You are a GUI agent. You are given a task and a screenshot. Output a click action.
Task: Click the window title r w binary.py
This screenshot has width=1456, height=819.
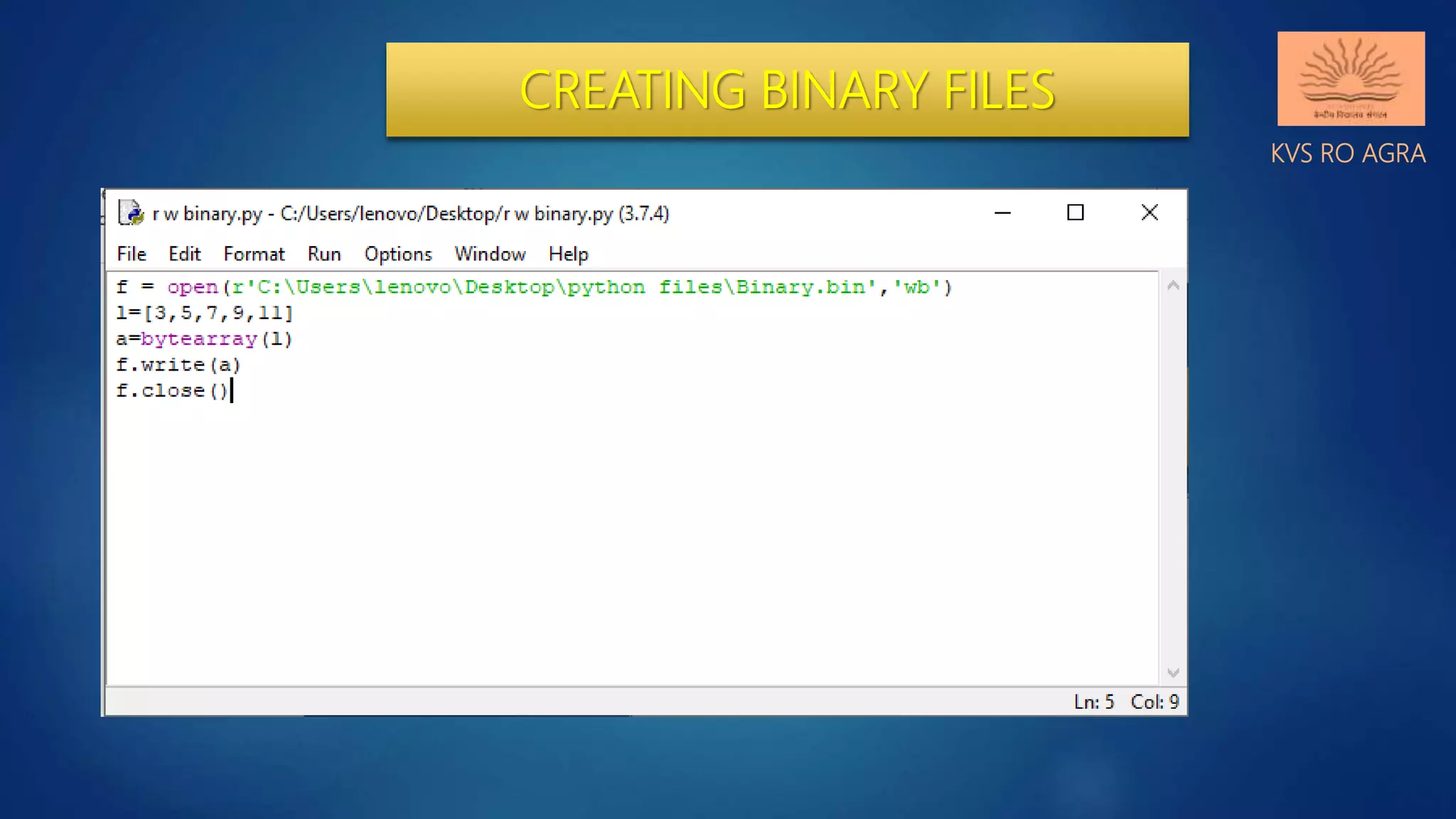(411, 213)
